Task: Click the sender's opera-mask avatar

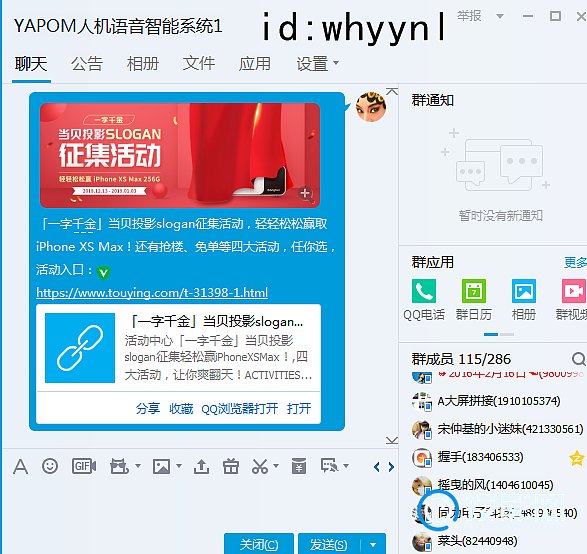Action: point(371,107)
